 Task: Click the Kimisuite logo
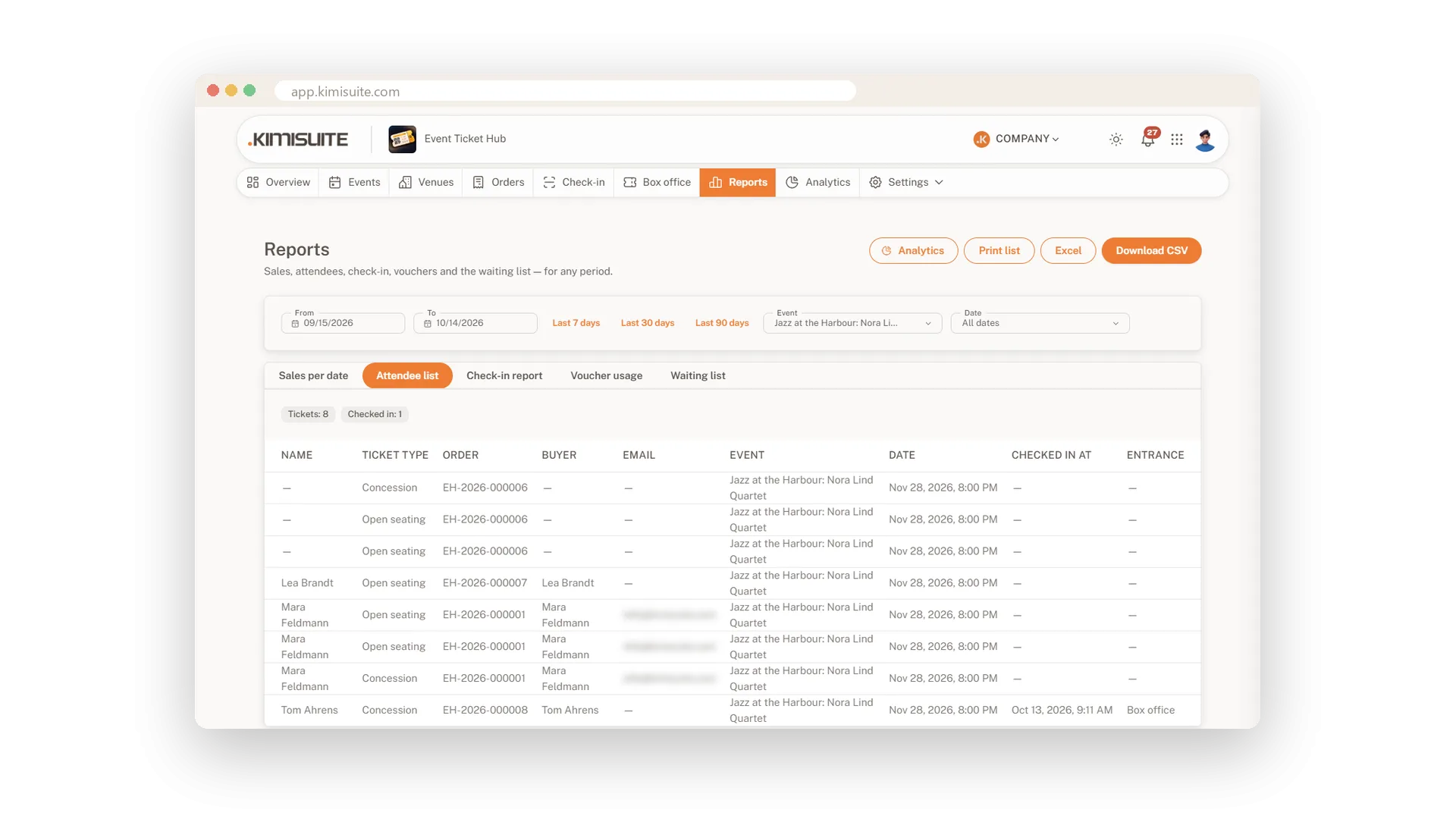click(298, 140)
